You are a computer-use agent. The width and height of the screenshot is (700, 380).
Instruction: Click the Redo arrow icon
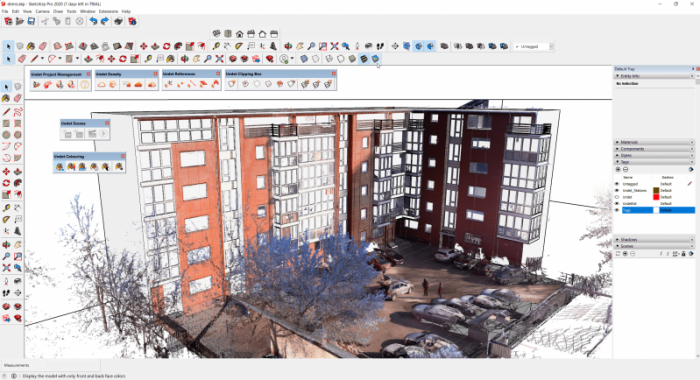click(104, 21)
